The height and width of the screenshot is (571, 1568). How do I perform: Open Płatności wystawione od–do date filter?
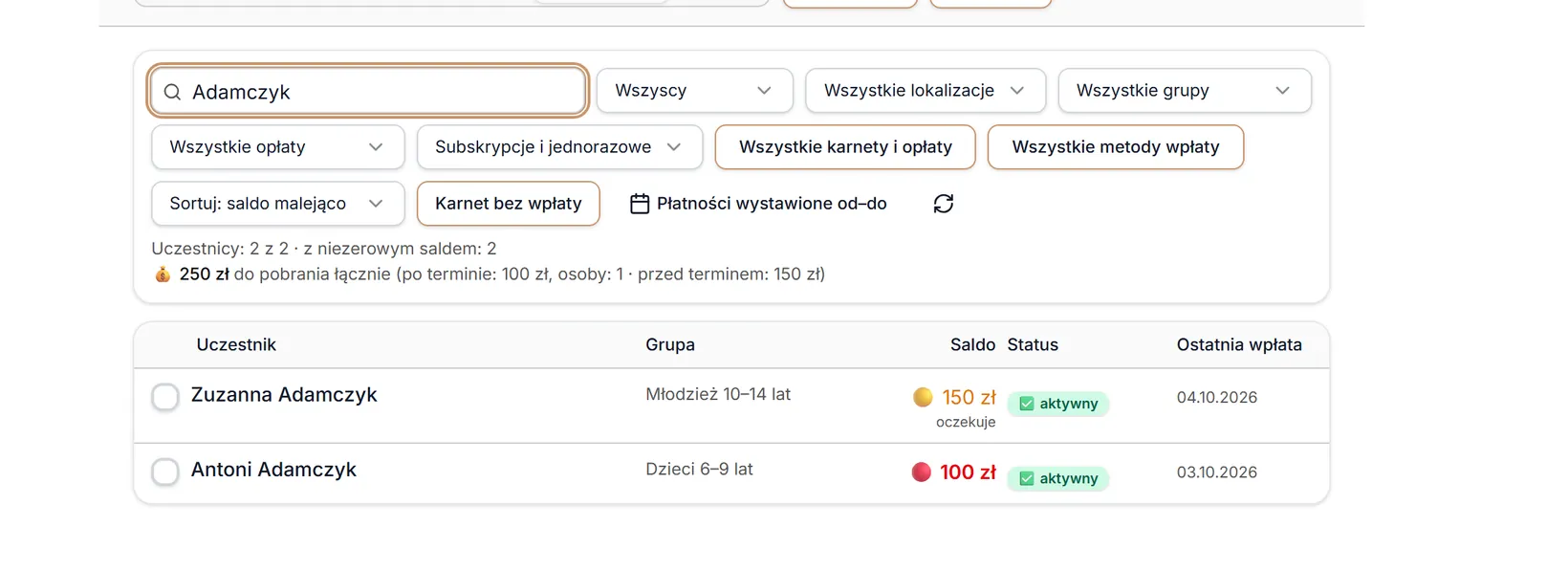[759, 204]
